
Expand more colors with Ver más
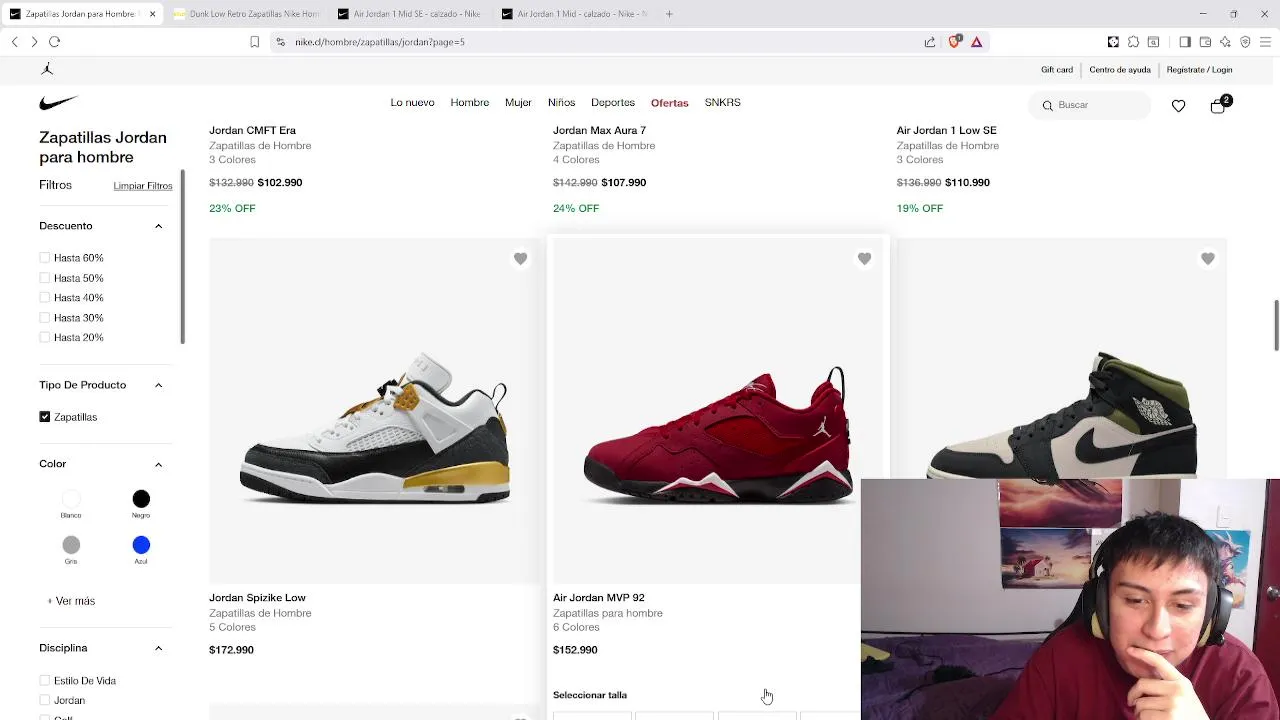tap(71, 601)
